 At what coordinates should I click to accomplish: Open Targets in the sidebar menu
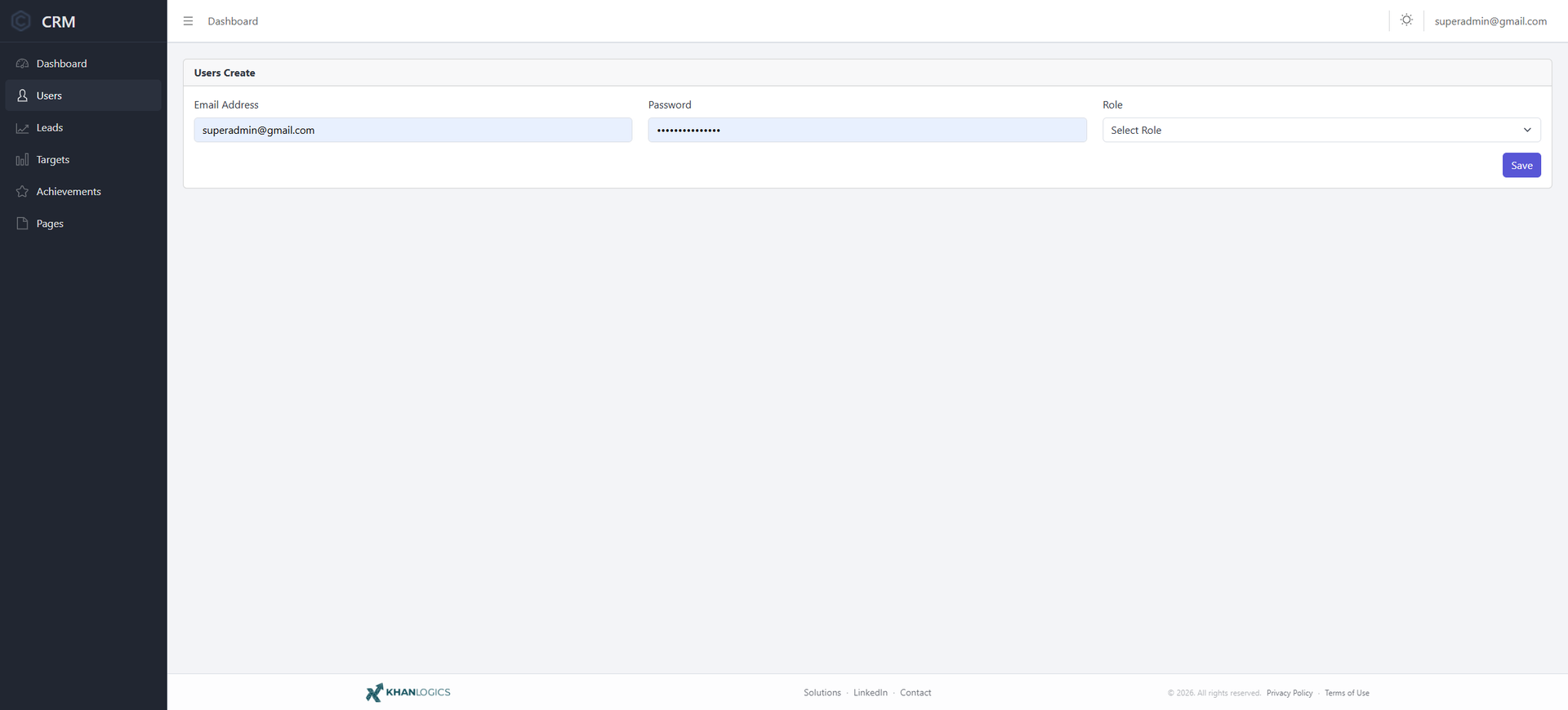coord(83,160)
